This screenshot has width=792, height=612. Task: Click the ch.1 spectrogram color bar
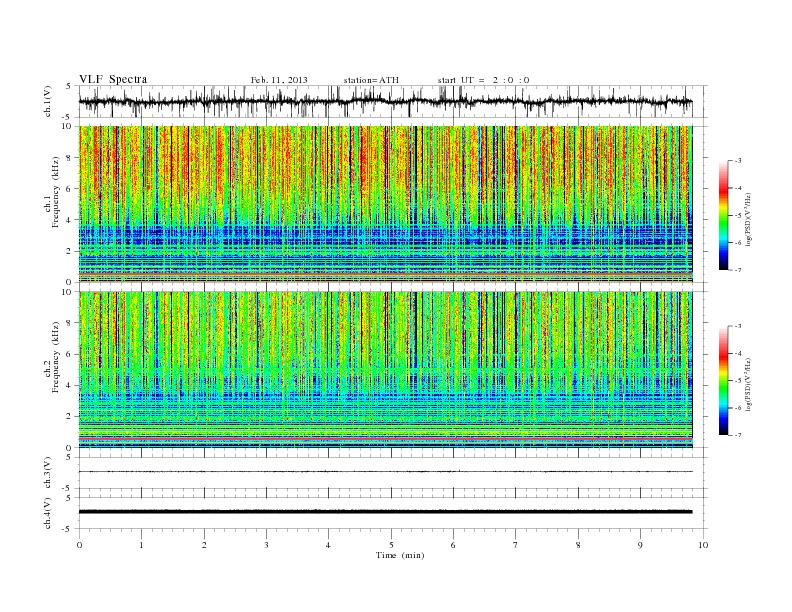pyautogui.click(x=723, y=215)
